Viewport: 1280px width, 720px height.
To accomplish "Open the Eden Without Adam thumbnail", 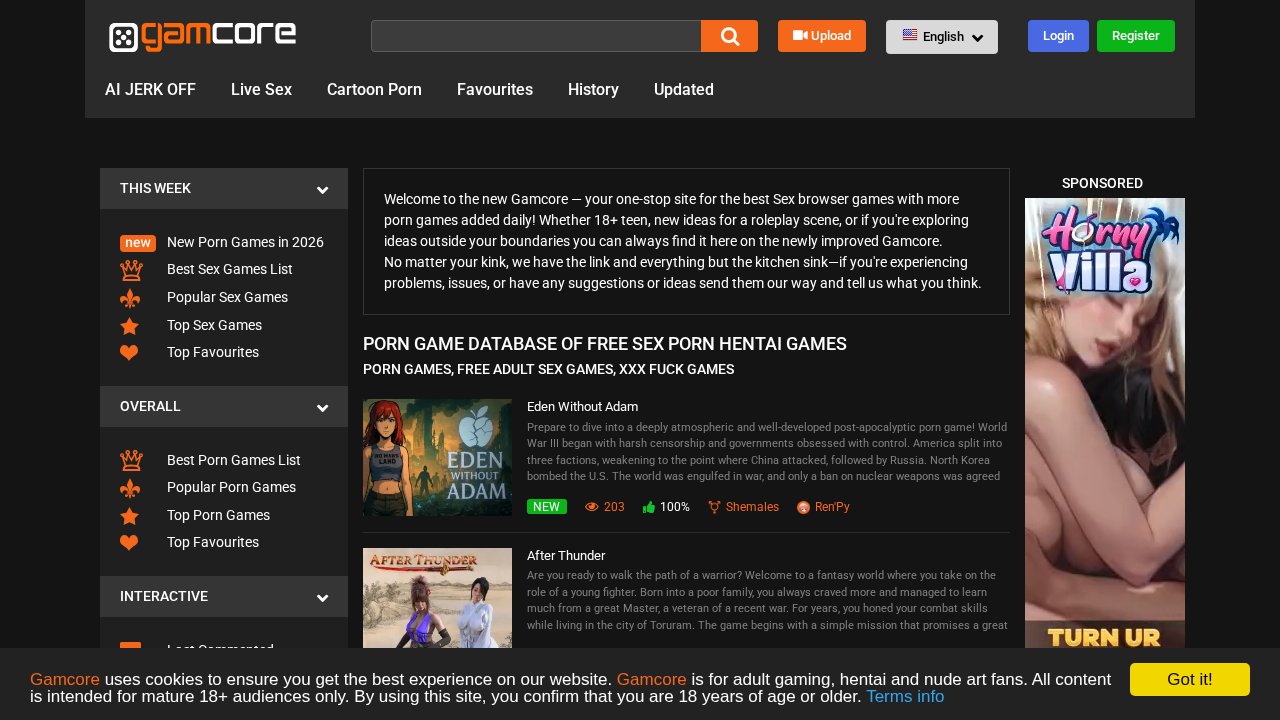I will coord(437,457).
